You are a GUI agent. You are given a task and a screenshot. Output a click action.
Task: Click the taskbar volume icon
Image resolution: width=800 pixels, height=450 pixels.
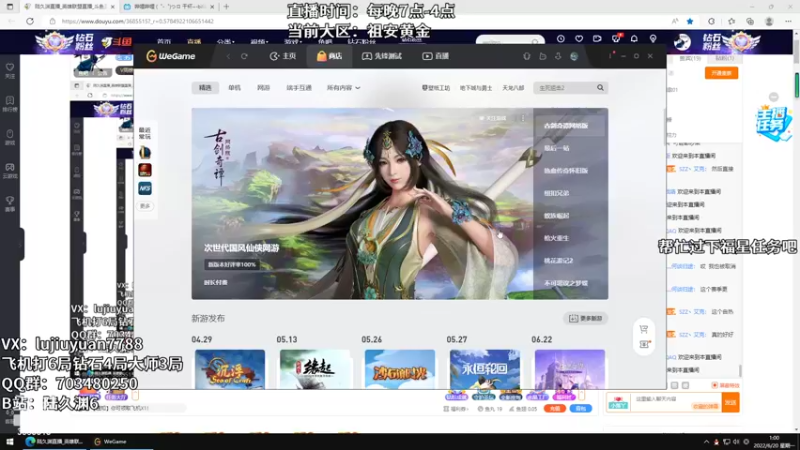pyautogui.click(x=736, y=441)
